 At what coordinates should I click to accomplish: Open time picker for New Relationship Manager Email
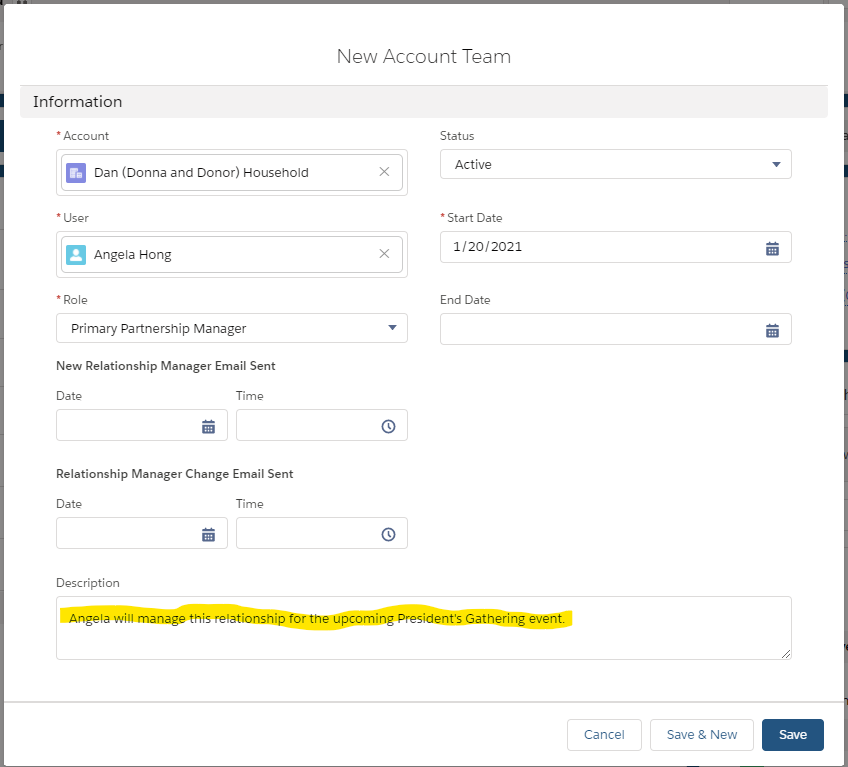pos(388,426)
